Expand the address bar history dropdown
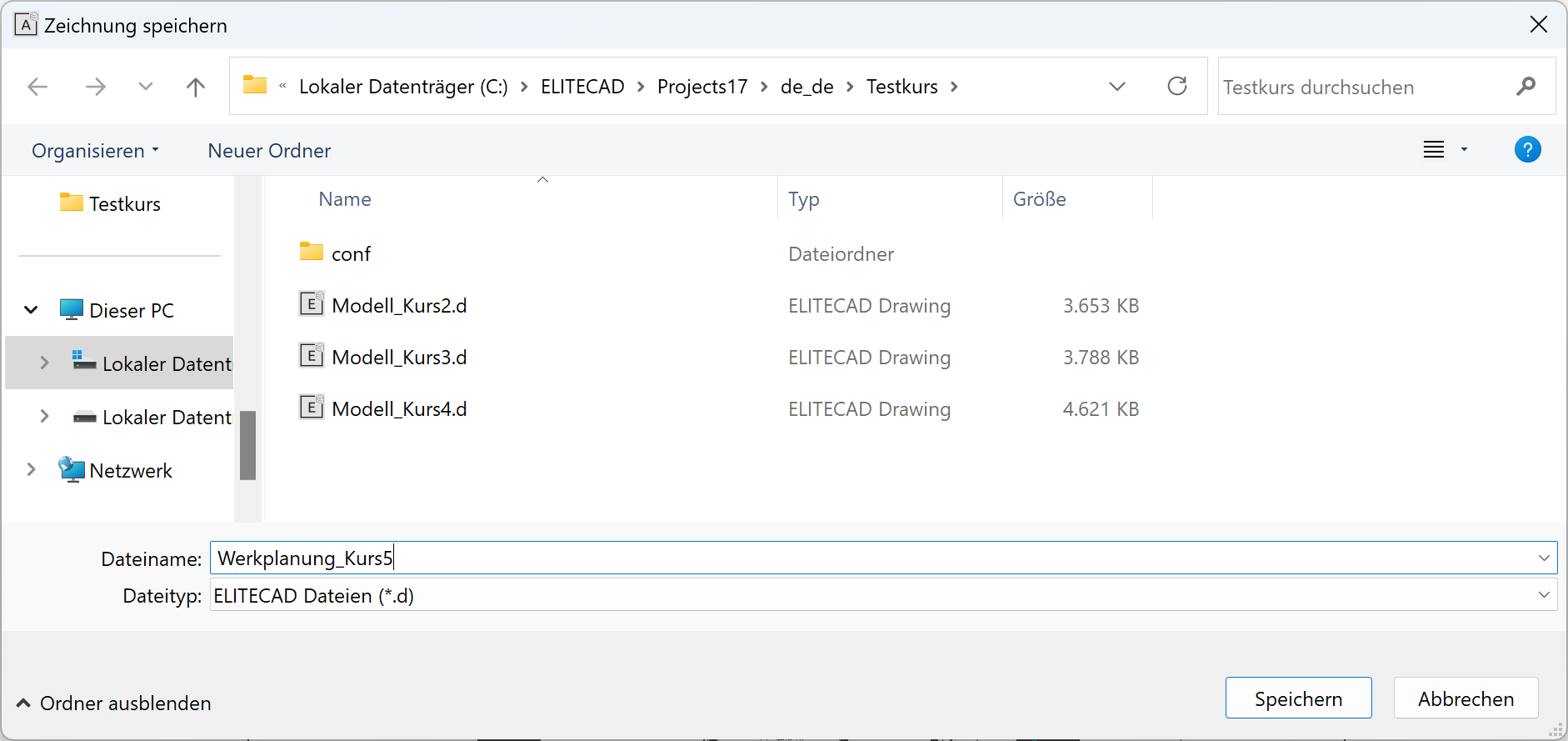Viewport: 1568px width, 741px height. click(x=1117, y=87)
